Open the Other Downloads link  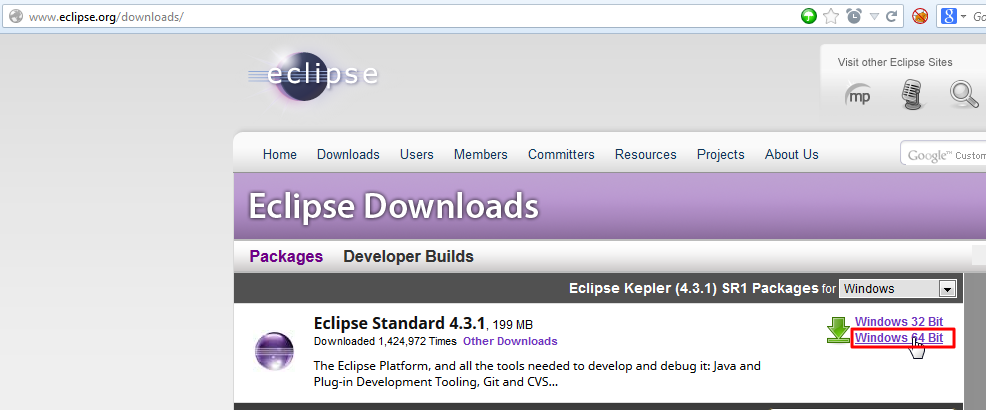[x=510, y=341]
